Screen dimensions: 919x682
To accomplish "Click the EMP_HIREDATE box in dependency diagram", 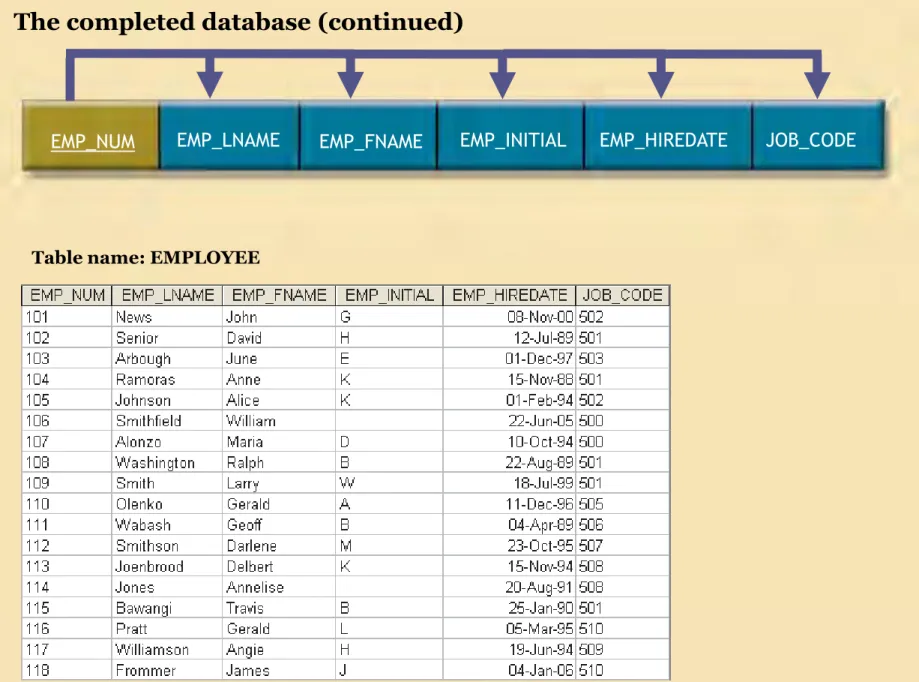I will tap(668, 135).
